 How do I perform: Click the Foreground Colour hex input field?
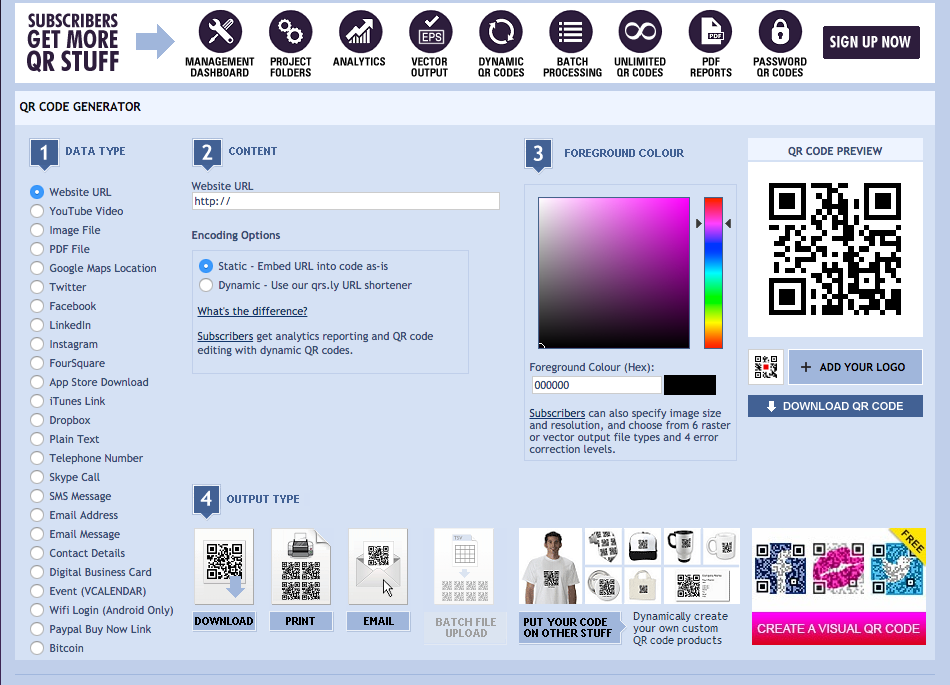(x=596, y=385)
